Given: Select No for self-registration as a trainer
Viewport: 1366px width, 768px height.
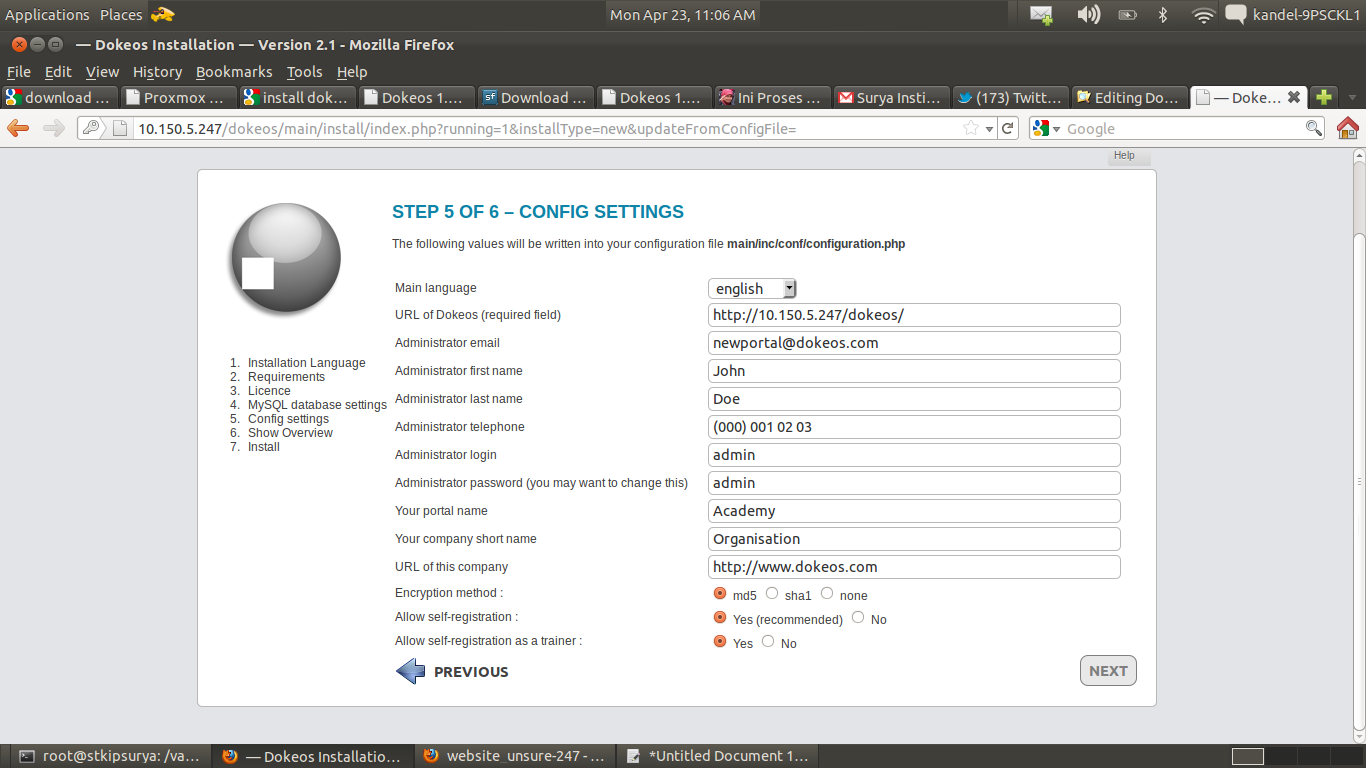Looking at the screenshot, I should point(768,642).
